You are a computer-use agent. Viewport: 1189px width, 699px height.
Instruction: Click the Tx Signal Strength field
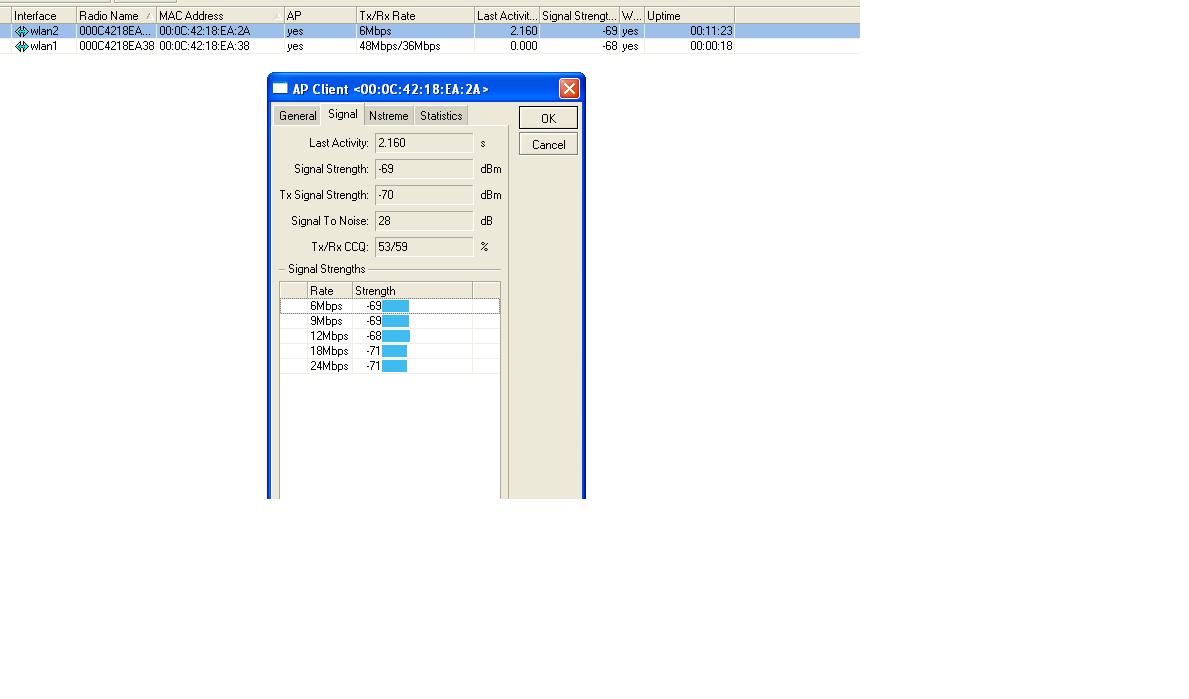[x=424, y=195]
